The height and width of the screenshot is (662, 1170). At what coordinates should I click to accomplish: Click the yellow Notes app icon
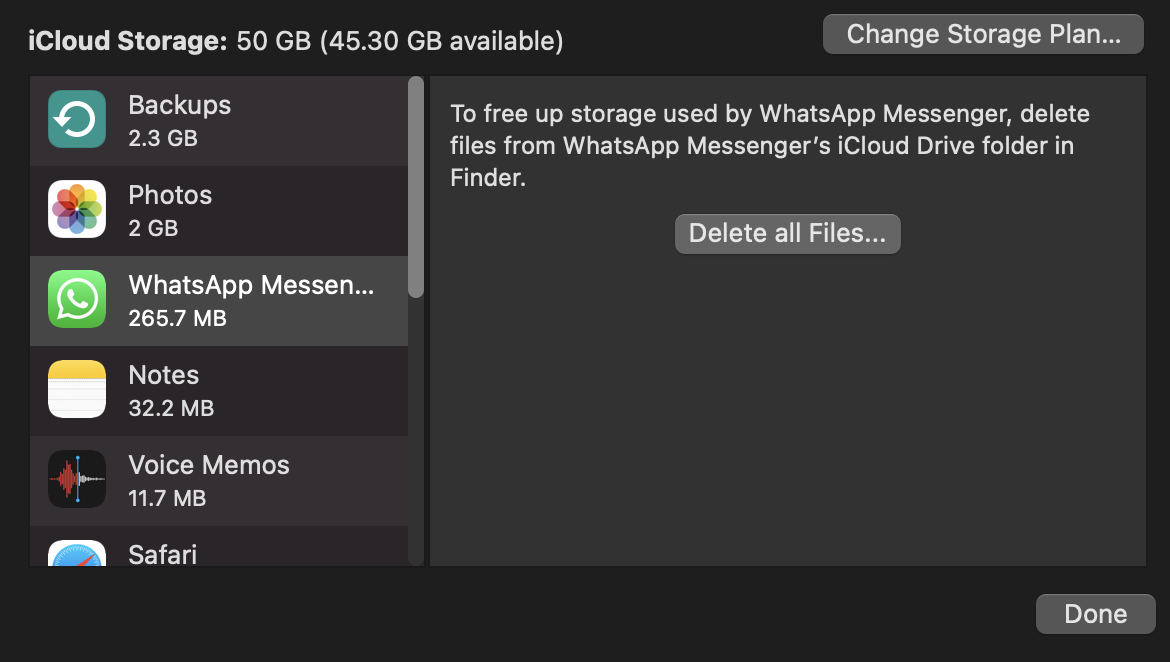(77, 390)
